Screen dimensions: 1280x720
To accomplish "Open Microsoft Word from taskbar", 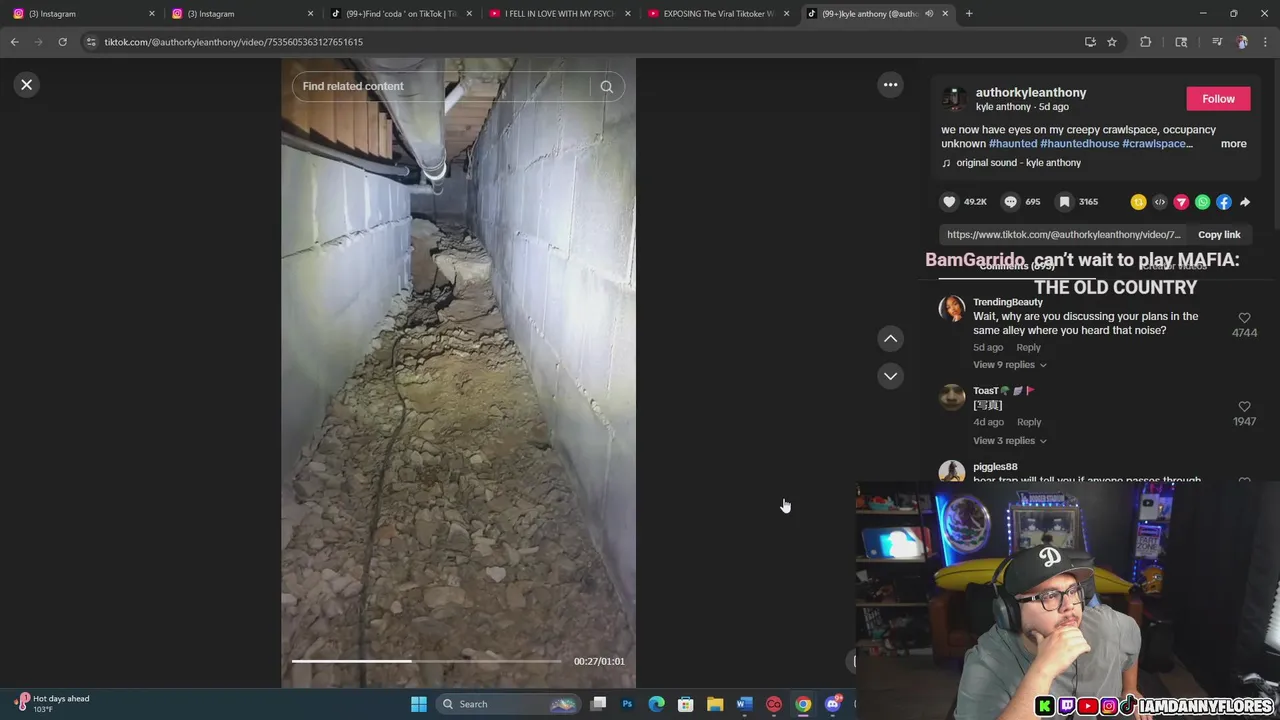I will pos(744,704).
